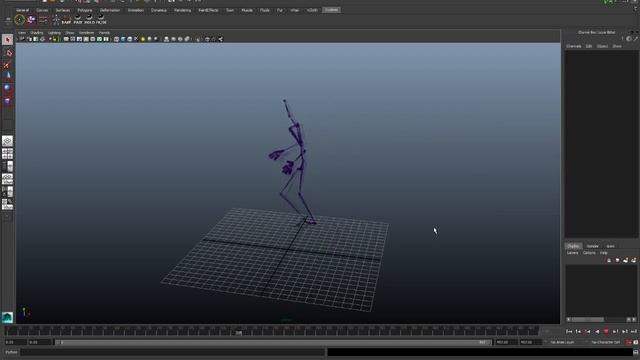Open the Surfaces shelf tab
640x360 pixels.
click(63, 10)
